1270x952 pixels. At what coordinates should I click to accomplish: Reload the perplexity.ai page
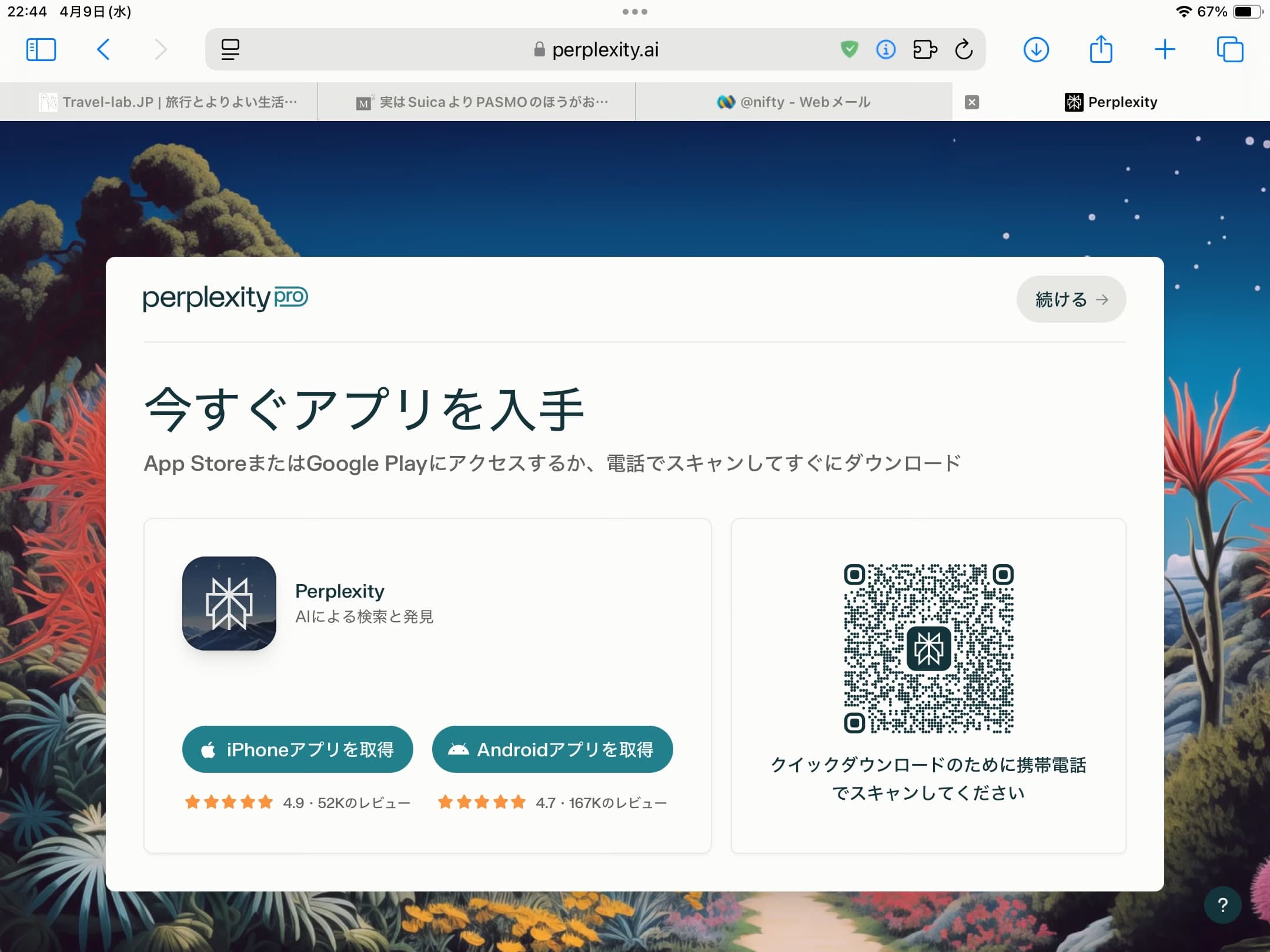(x=964, y=49)
